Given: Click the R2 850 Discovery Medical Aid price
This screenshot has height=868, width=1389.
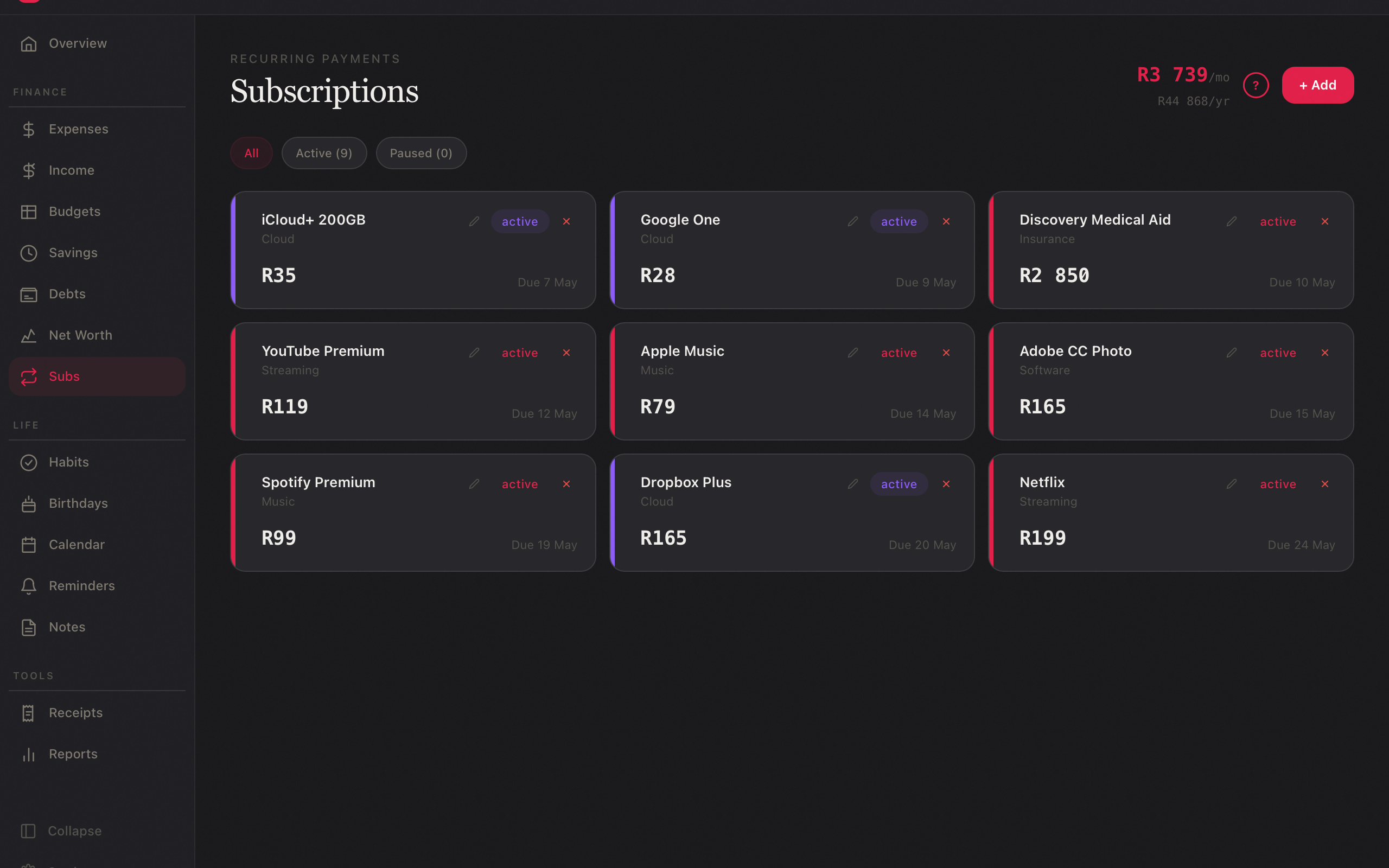Looking at the screenshot, I should pos(1054,276).
